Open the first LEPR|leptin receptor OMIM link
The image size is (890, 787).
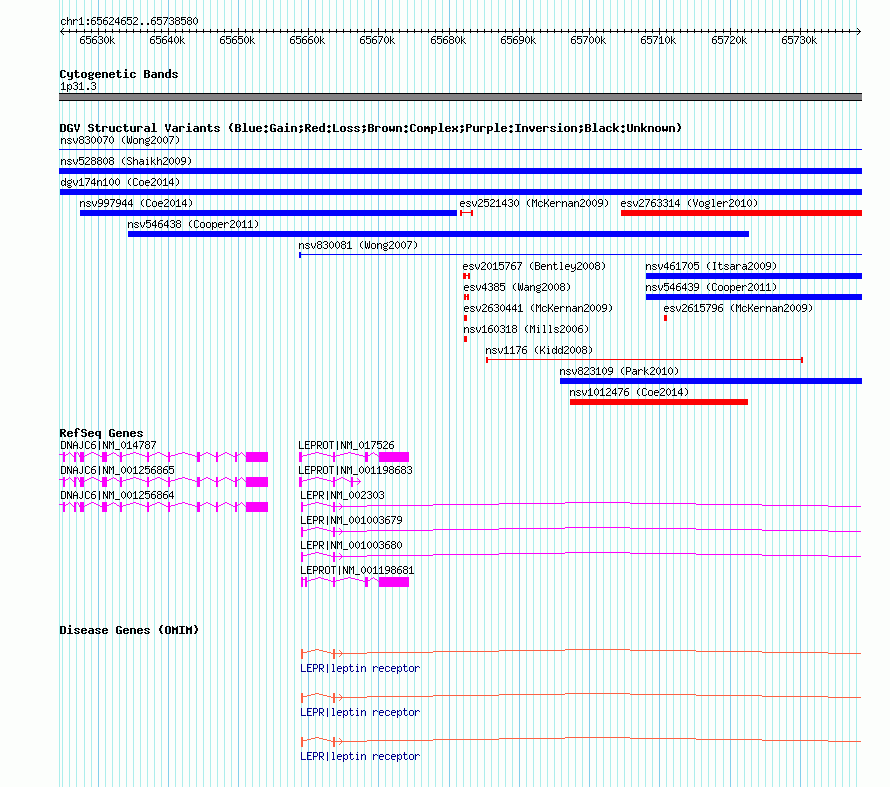pyautogui.click(x=360, y=668)
